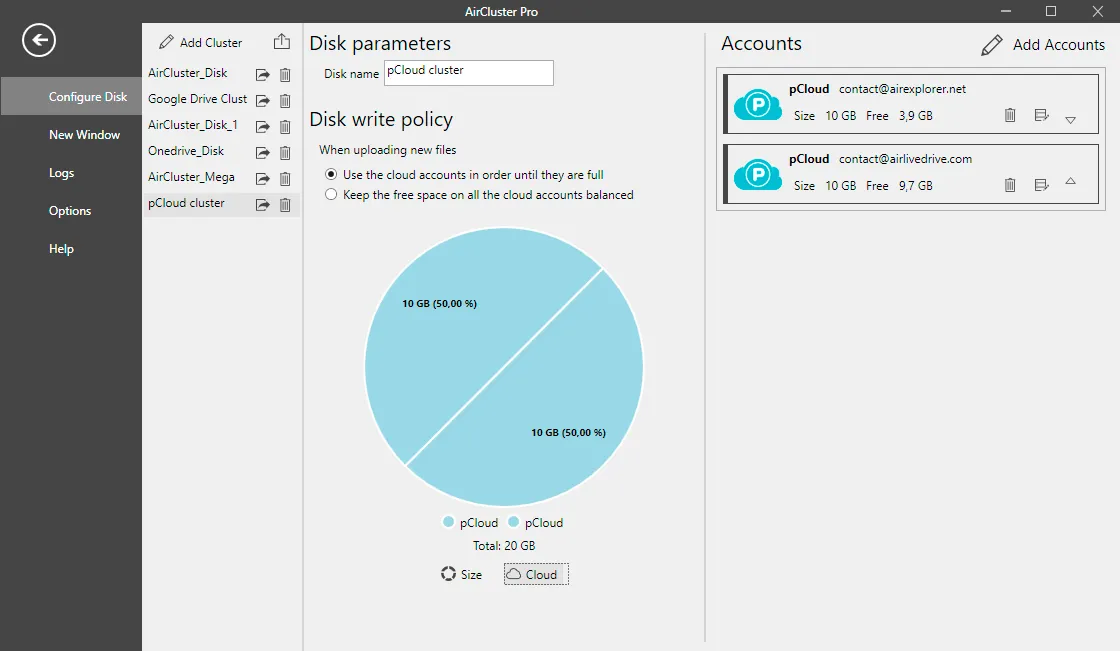The height and width of the screenshot is (651, 1120).
Task: Remove the contact@airexplorer.net account via trash icon
Action: point(1010,115)
